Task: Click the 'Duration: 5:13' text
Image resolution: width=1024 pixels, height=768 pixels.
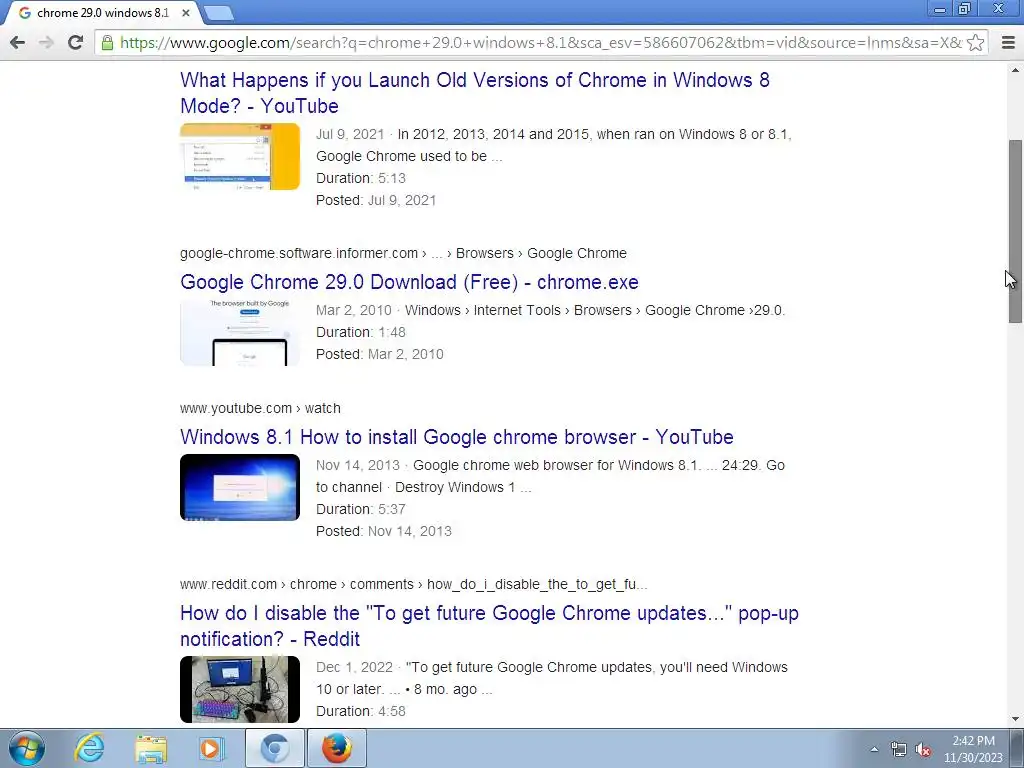Action: point(360,178)
